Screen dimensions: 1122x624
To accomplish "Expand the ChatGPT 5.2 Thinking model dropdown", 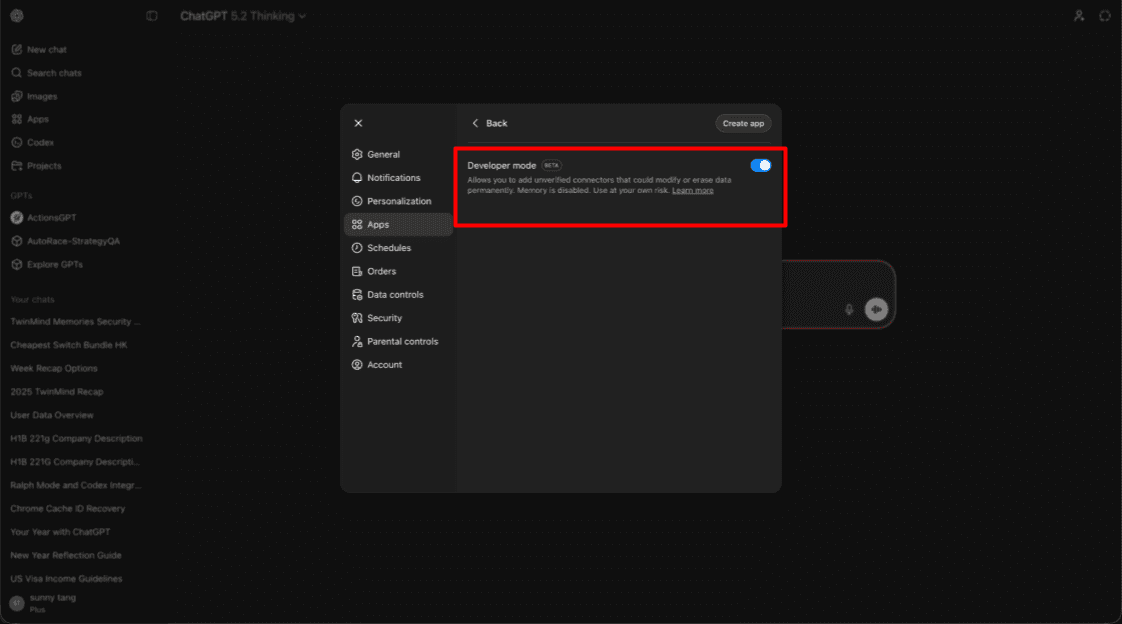I will pos(243,16).
